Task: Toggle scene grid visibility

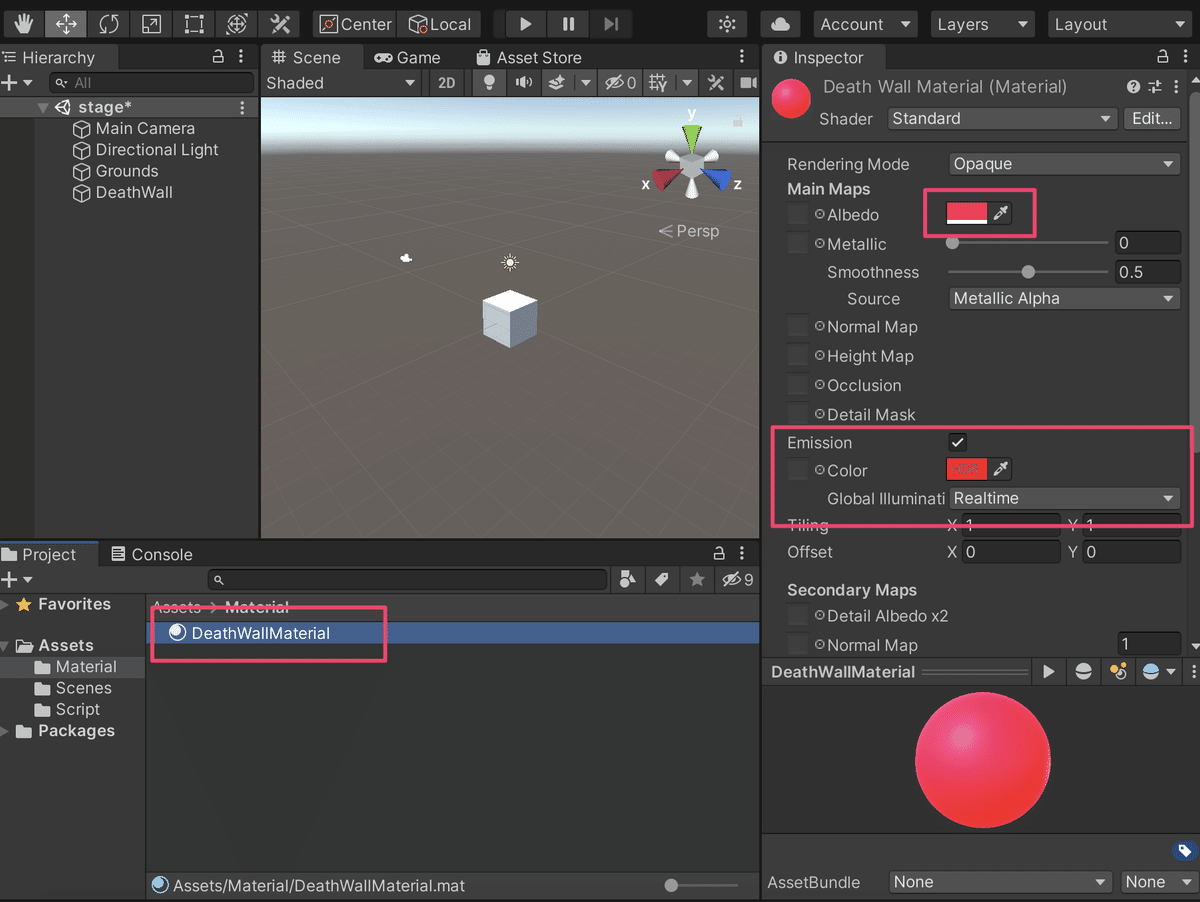Action: point(658,83)
